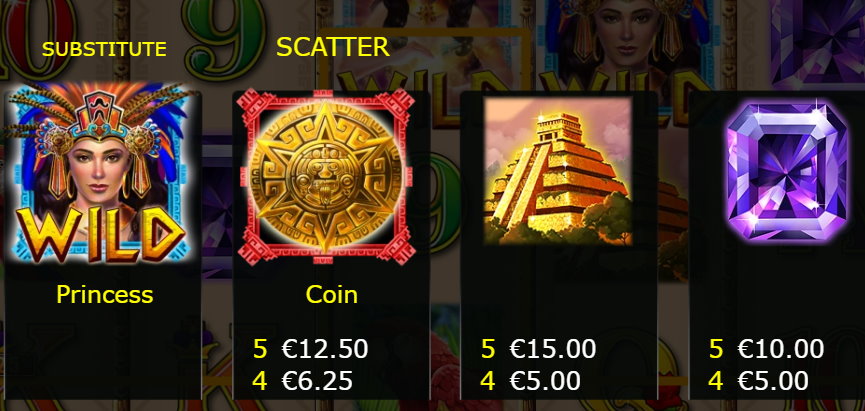Click the purple amethyst gem symbol
865x411 pixels.
[x=787, y=172]
